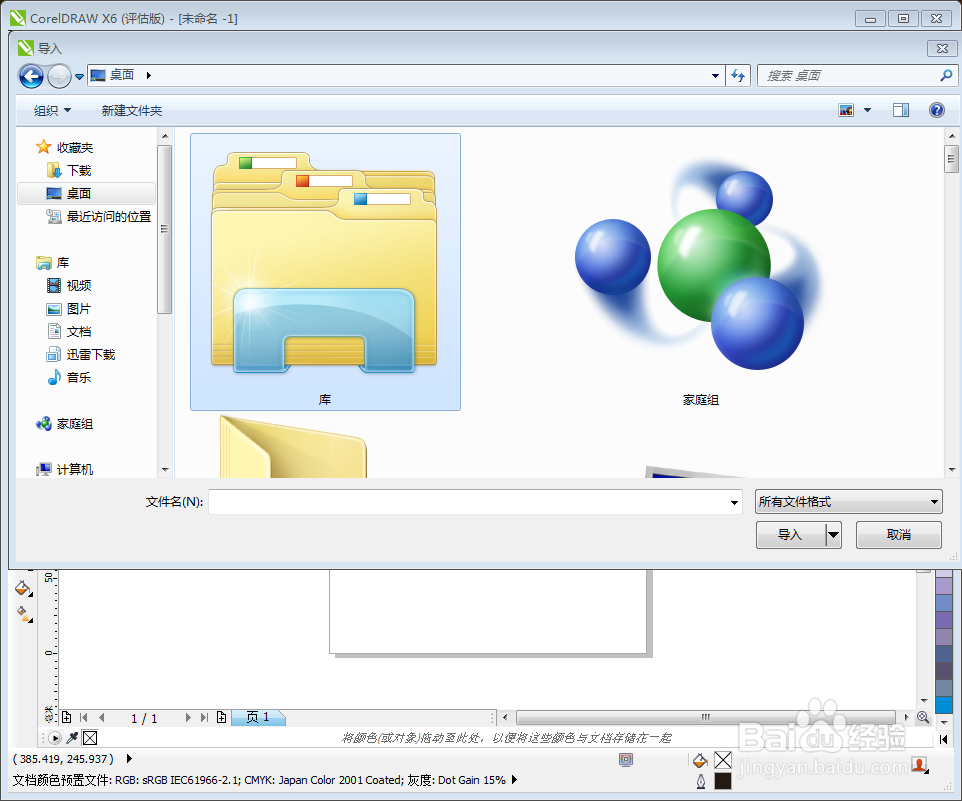Viewport: 962px width, 801px height.
Task: Click the add-page icon near page navigation
Action: click(x=67, y=717)
